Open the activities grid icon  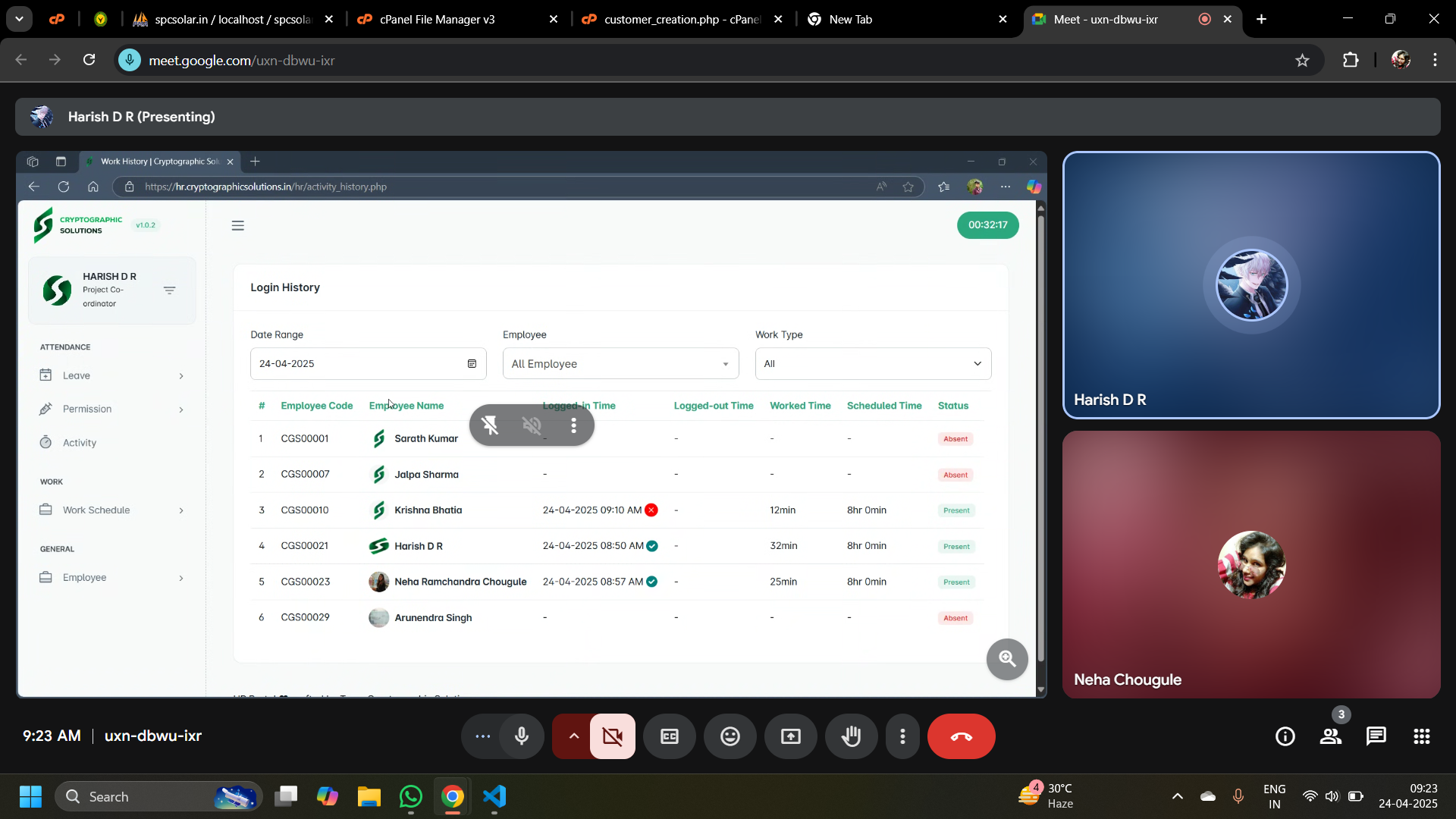[x=1422, y=736]
